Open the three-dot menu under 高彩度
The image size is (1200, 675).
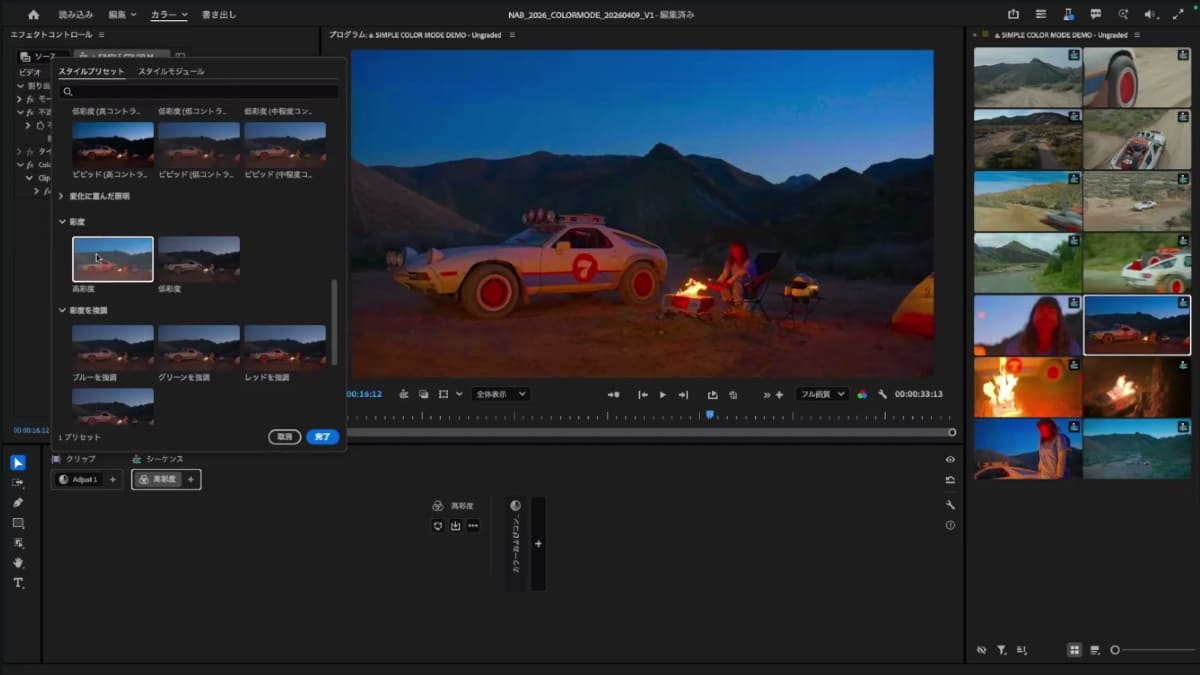(473, 526)
